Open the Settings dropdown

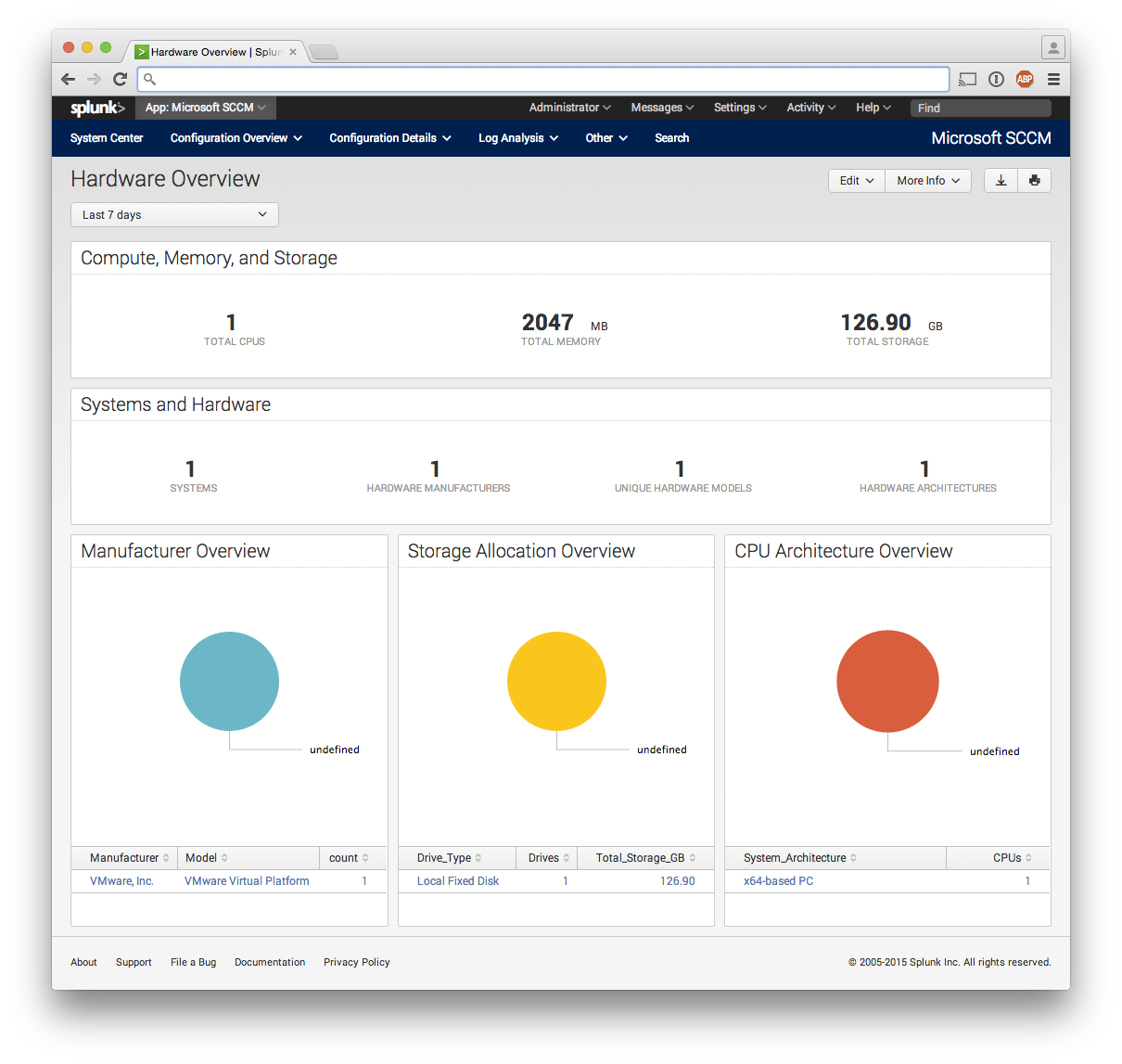point(740,108)
